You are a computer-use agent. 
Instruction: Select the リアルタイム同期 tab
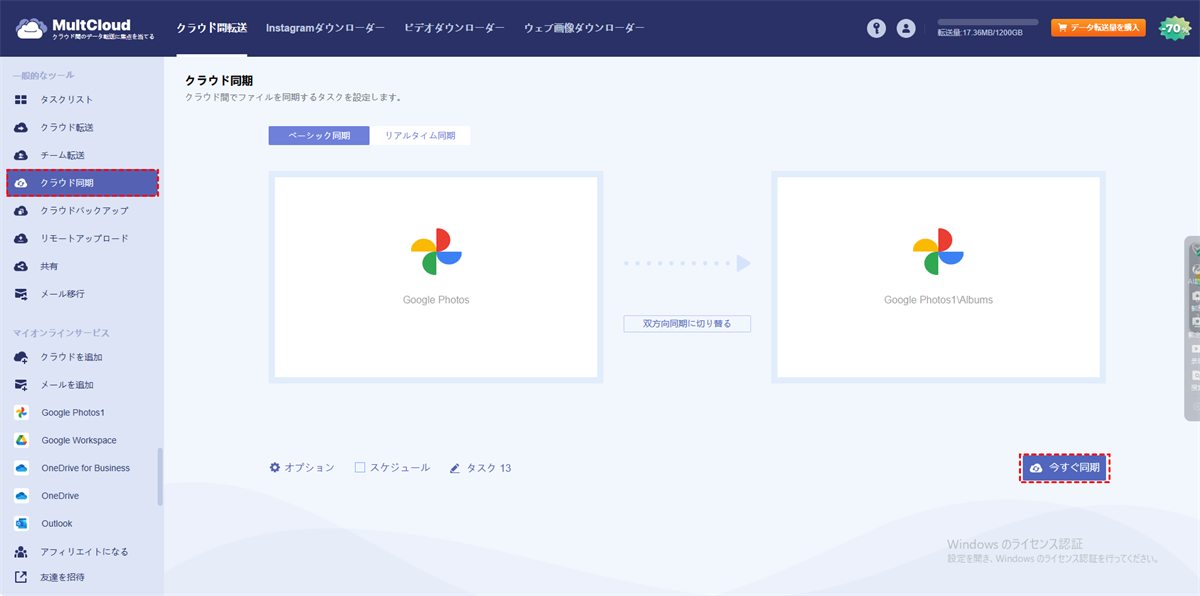(x=420, y=136)
